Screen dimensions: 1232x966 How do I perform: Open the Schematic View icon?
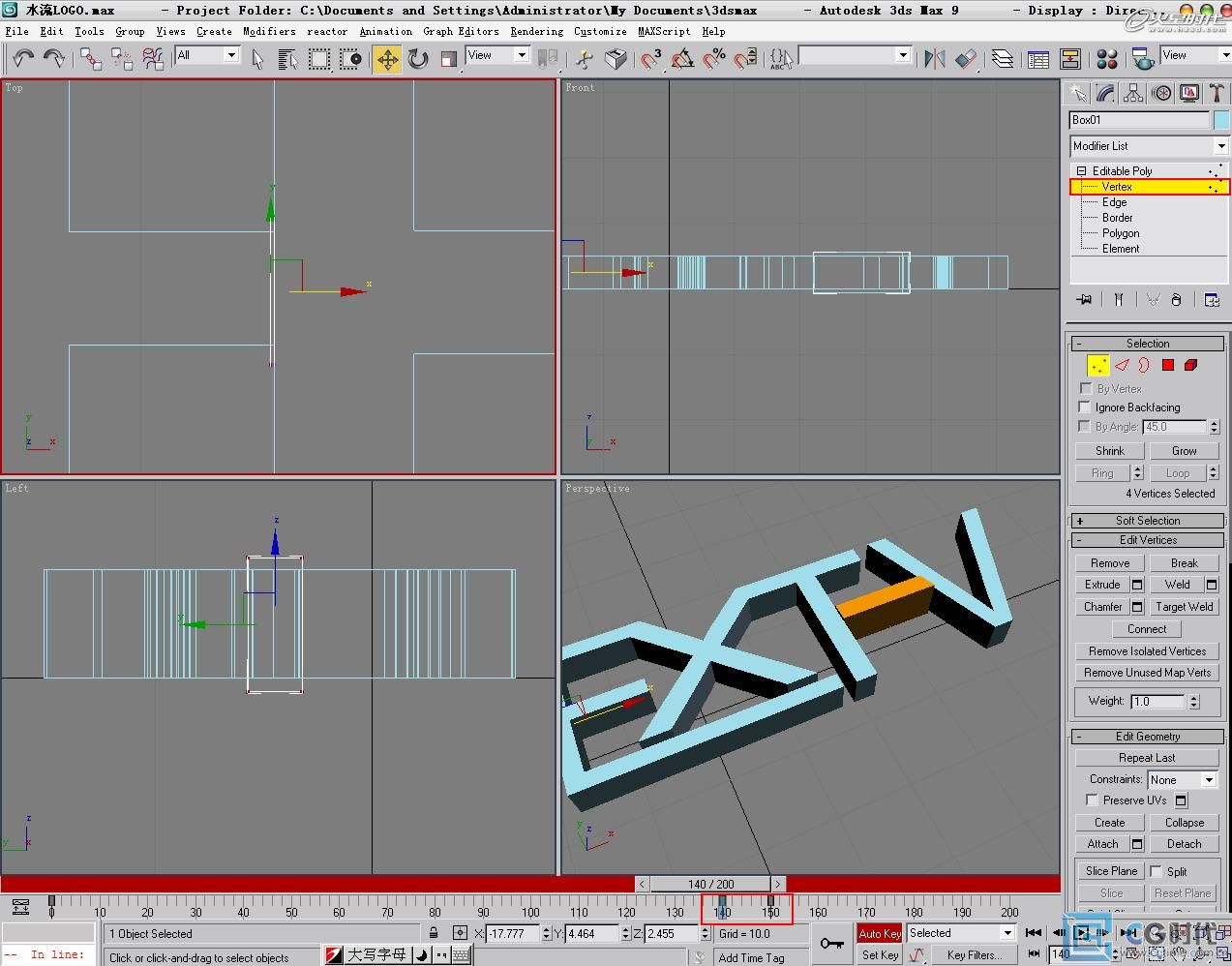[x=1069, y=59]
